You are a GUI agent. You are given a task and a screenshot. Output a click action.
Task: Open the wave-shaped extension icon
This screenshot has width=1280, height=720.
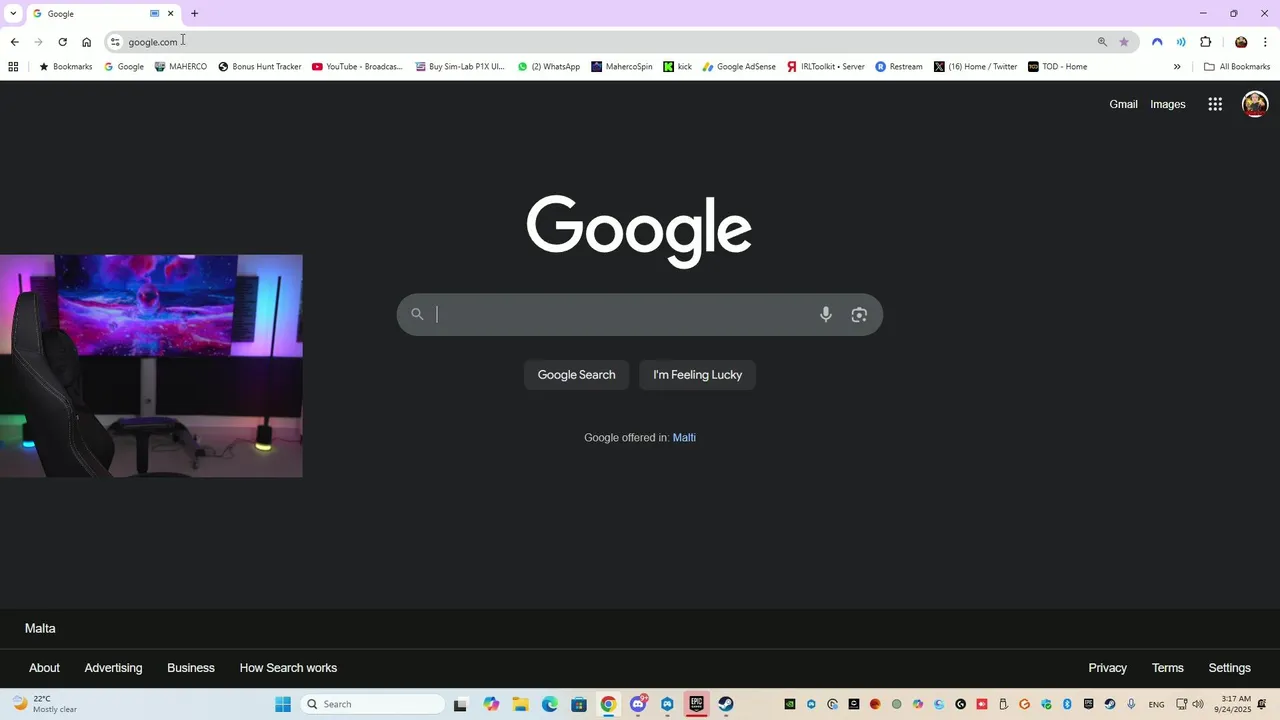click(1157, 42)
